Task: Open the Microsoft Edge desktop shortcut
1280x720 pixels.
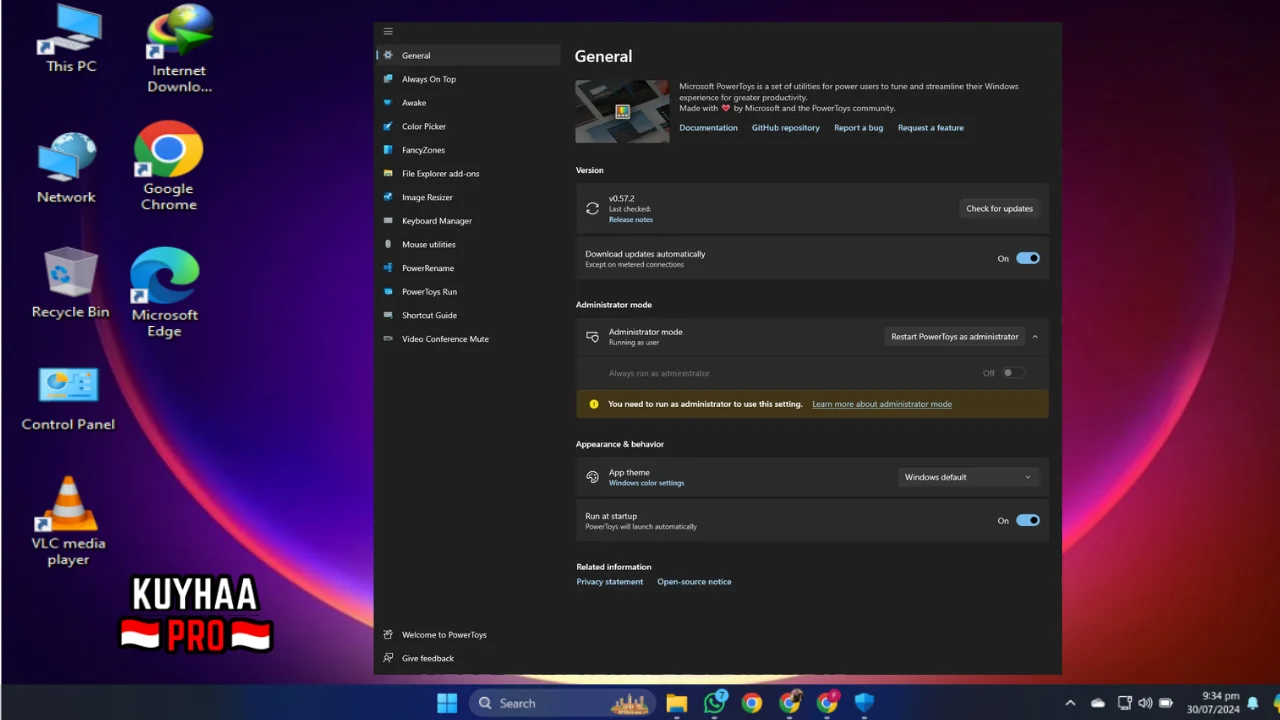Action: (x=165, y=293)
